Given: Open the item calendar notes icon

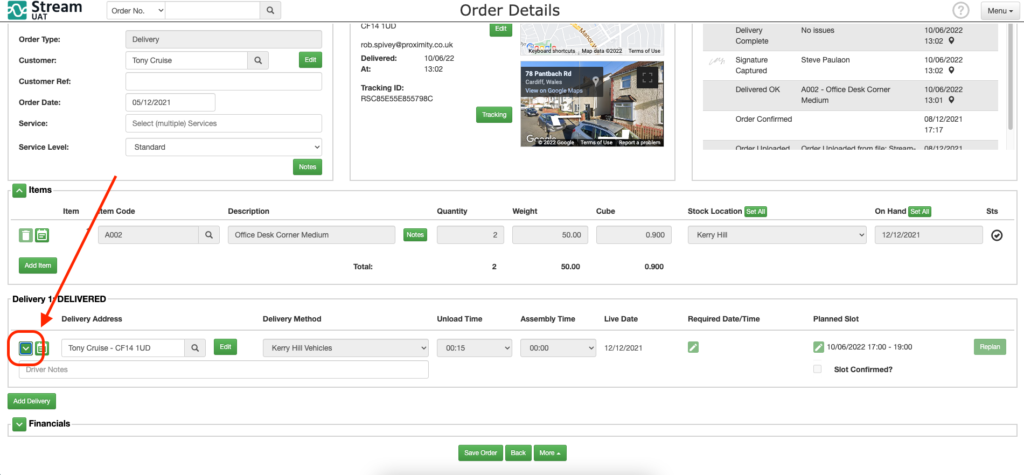Looking at the screenshot, I should [42, 235].
